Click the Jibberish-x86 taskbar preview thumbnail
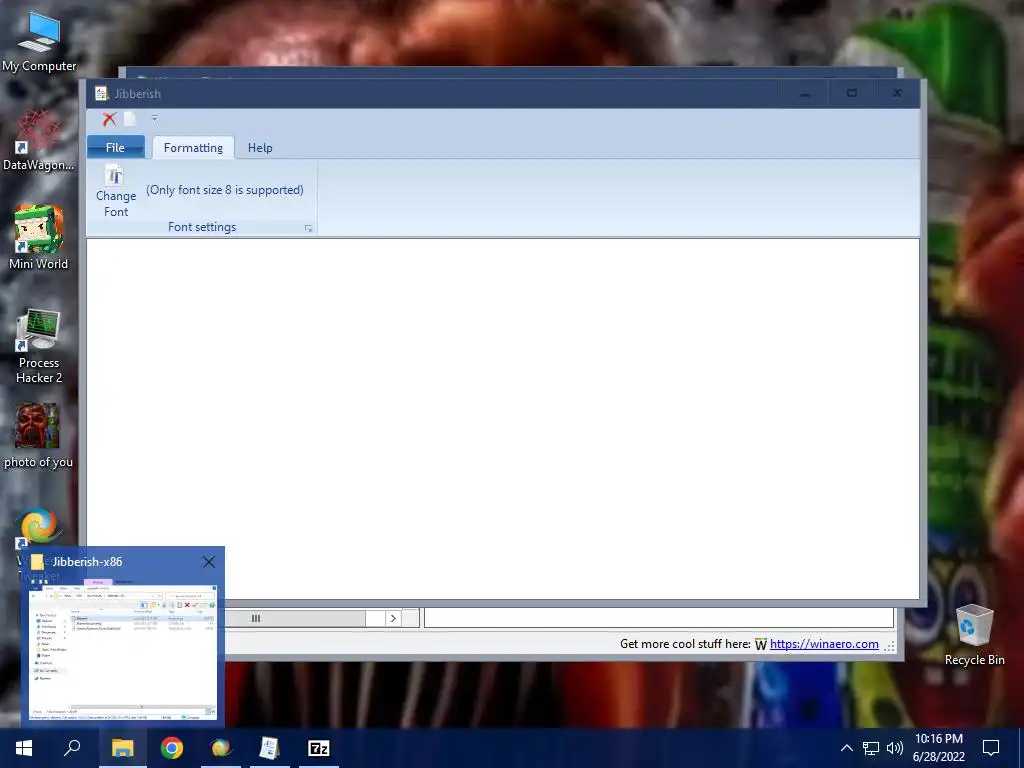 click(123, 650)
